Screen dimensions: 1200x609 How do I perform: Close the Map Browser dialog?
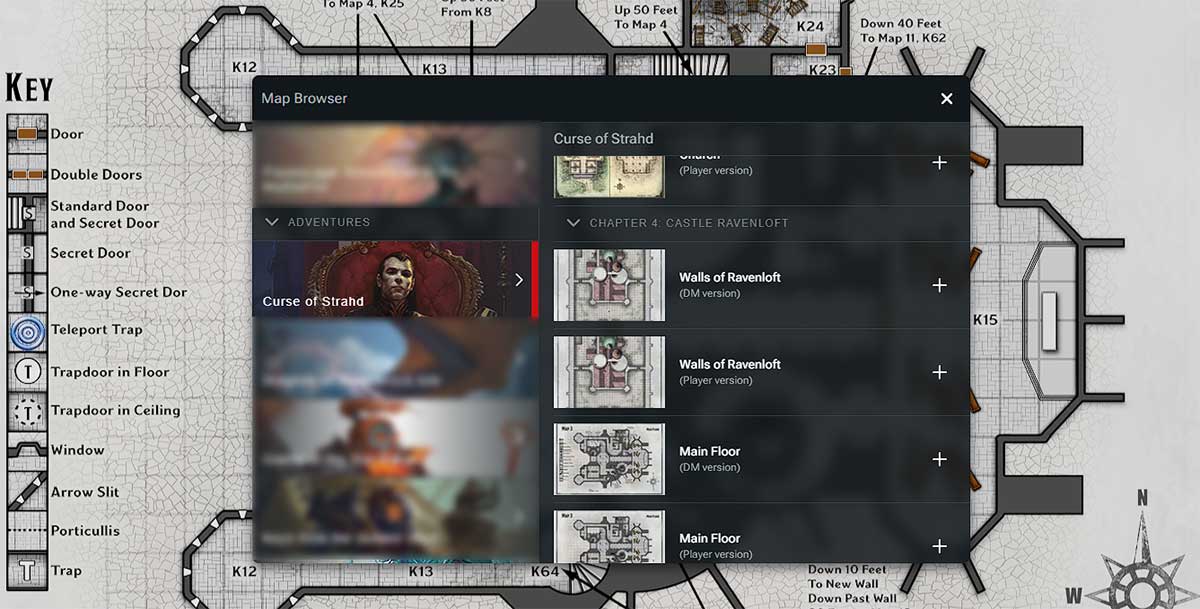(946, 98)
